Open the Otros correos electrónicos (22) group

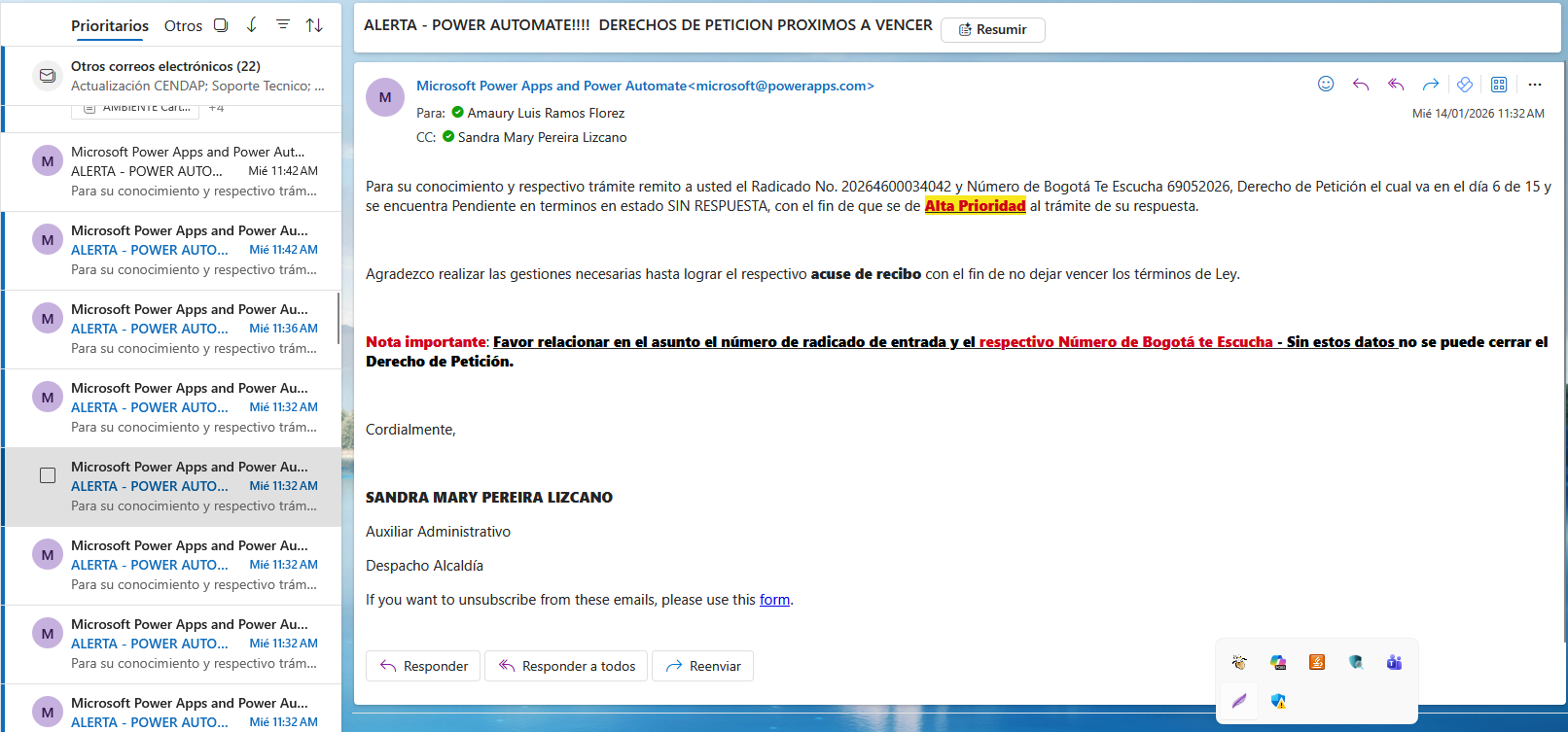pos(165,66)
